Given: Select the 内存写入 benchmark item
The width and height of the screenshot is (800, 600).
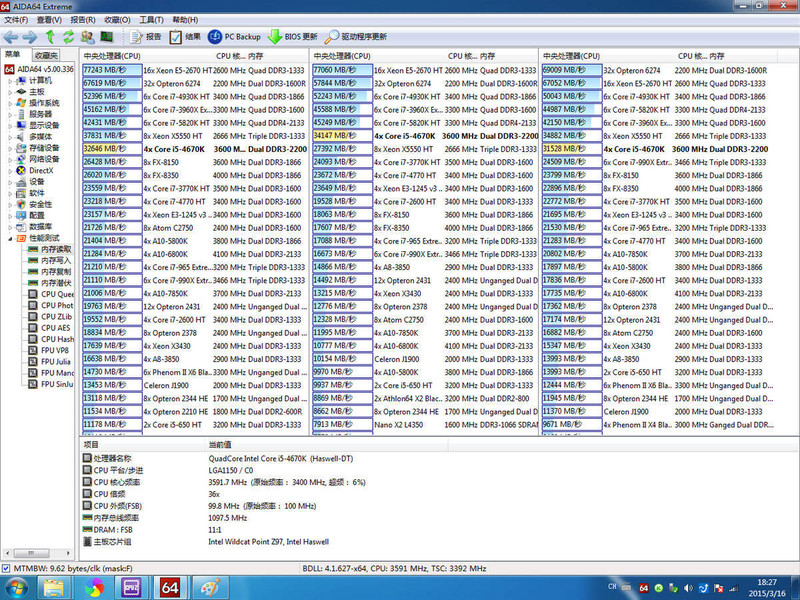Looking at the screenshot, I should [56, 259].
